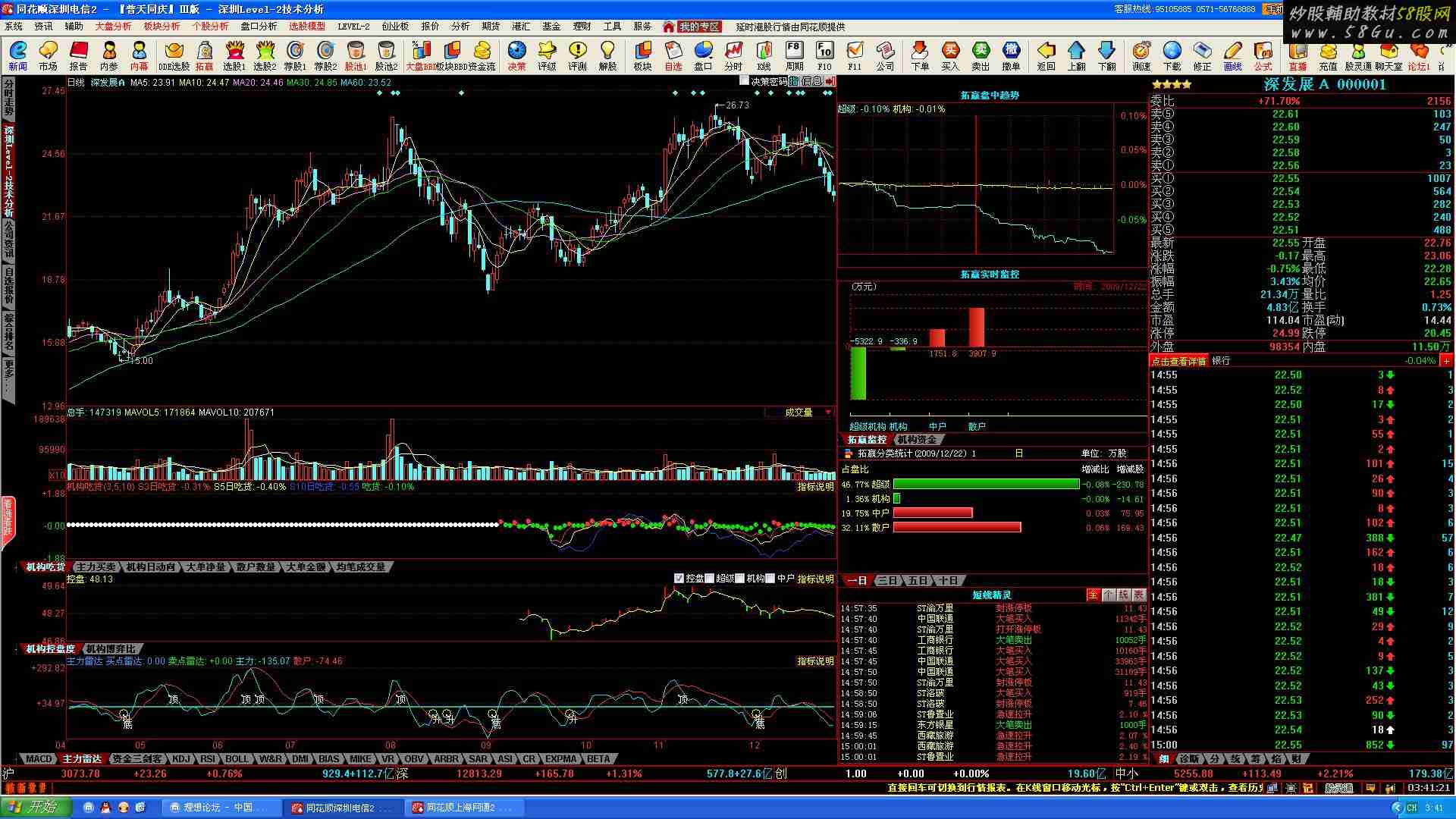Click the green 超级 percentage bar

point(986,484)
